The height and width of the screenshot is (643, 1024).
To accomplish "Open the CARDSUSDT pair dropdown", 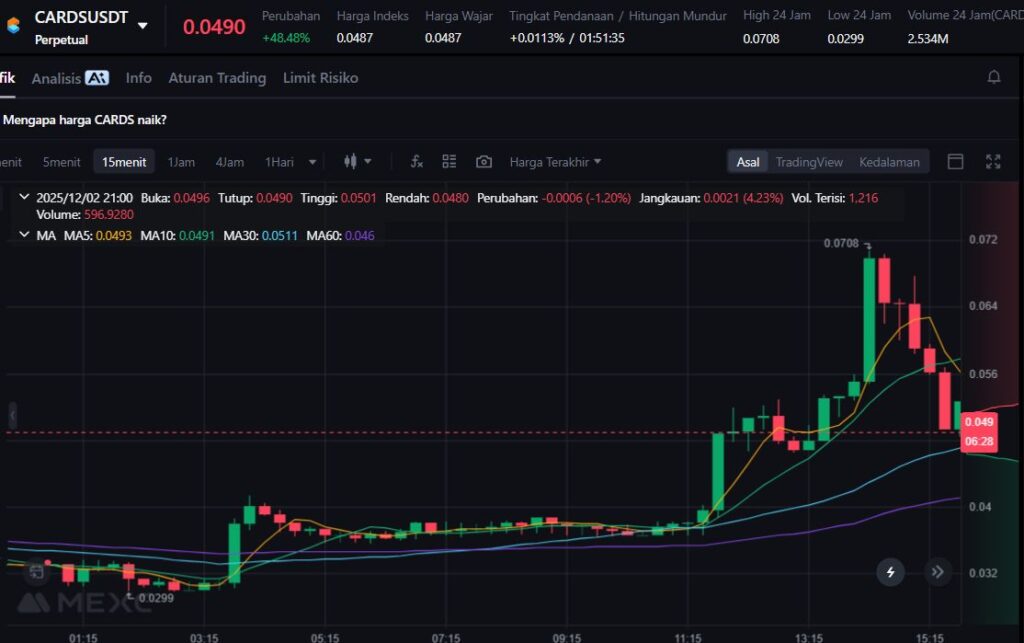I will (x=143, y=26).
